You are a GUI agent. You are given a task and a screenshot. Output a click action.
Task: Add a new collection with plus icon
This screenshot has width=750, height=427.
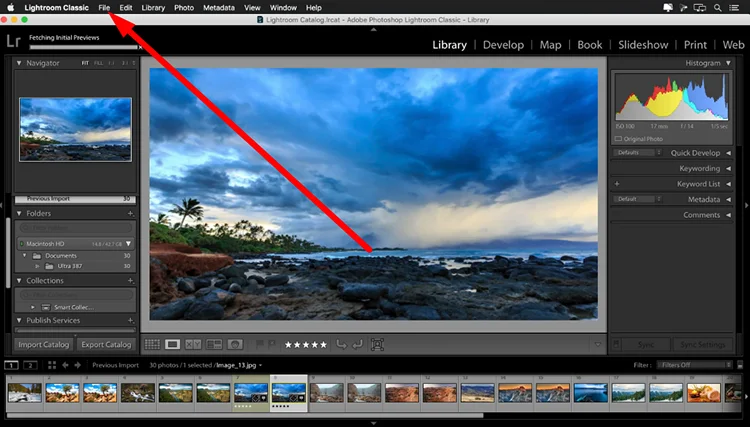131,280
